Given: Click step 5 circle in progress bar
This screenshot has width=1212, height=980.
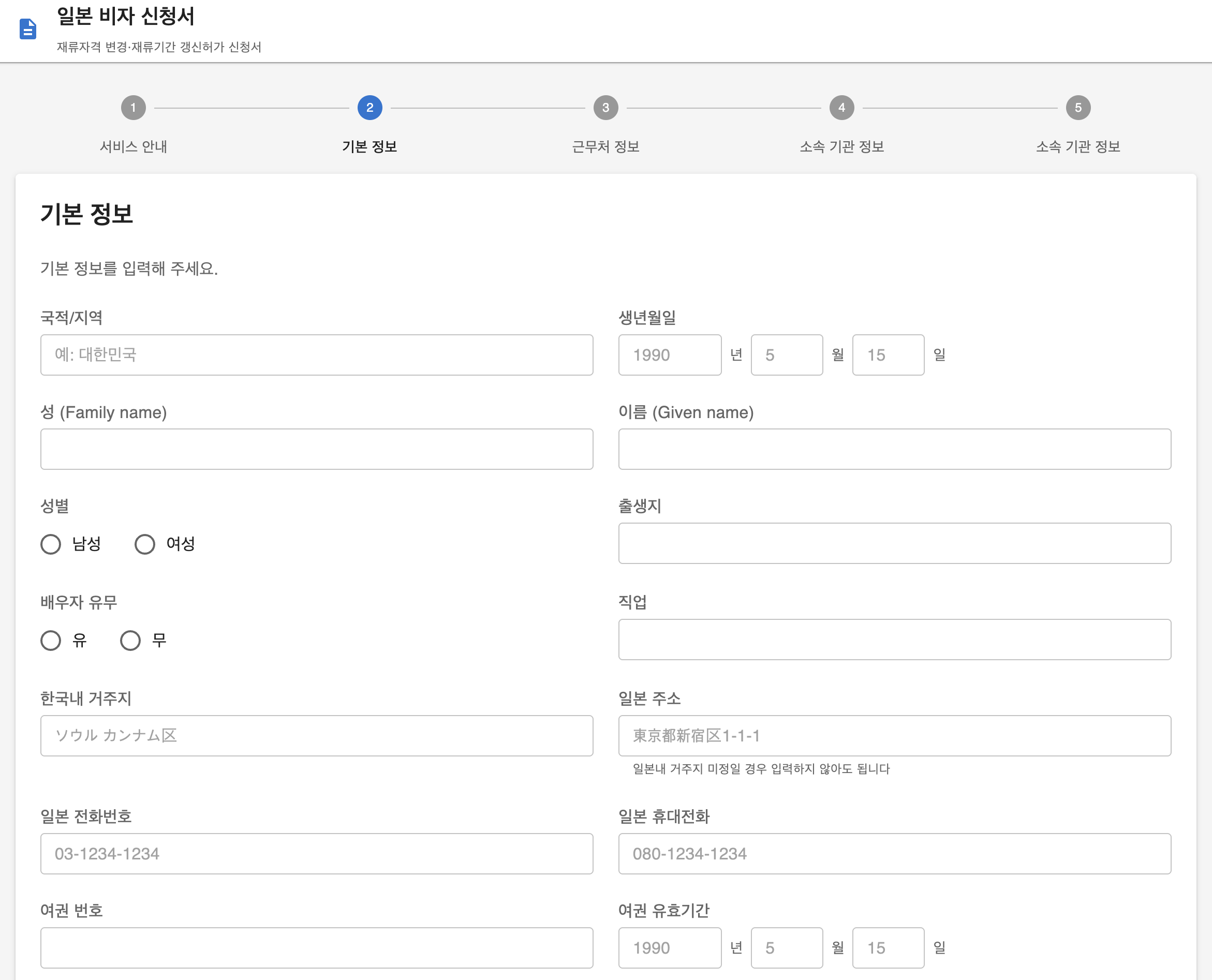Looking at the screenshot, I should [x=1077, y=107].
